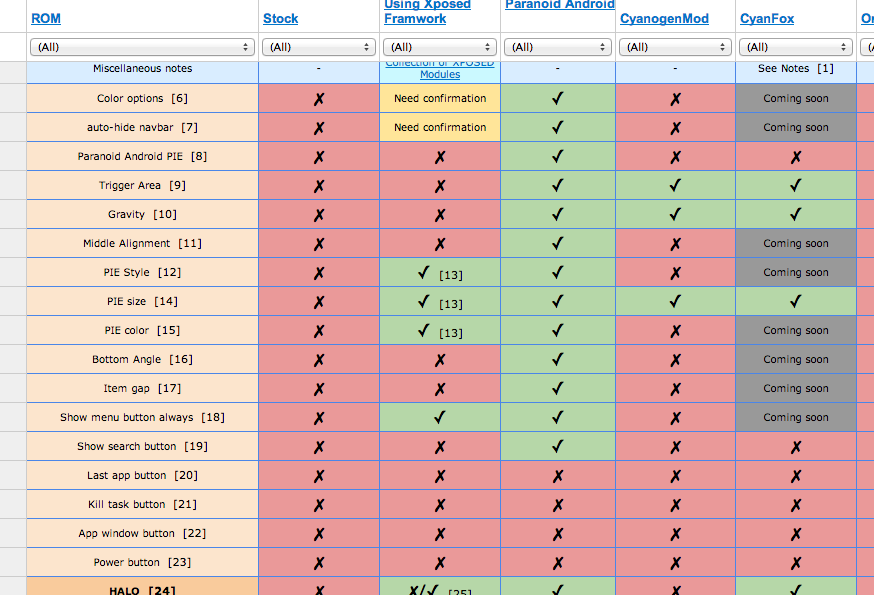This screenshot has width=874, height=595.
Task: Click Xposed checkmark [13] in PIE Style row
Action: click(x=440, y=273)
